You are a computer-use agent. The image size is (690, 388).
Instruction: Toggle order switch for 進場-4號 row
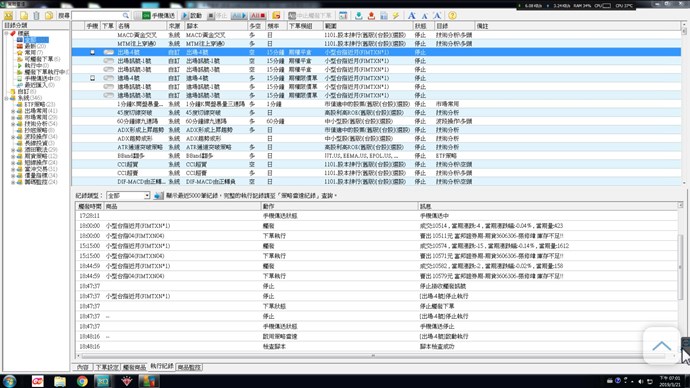coord(108,78)
